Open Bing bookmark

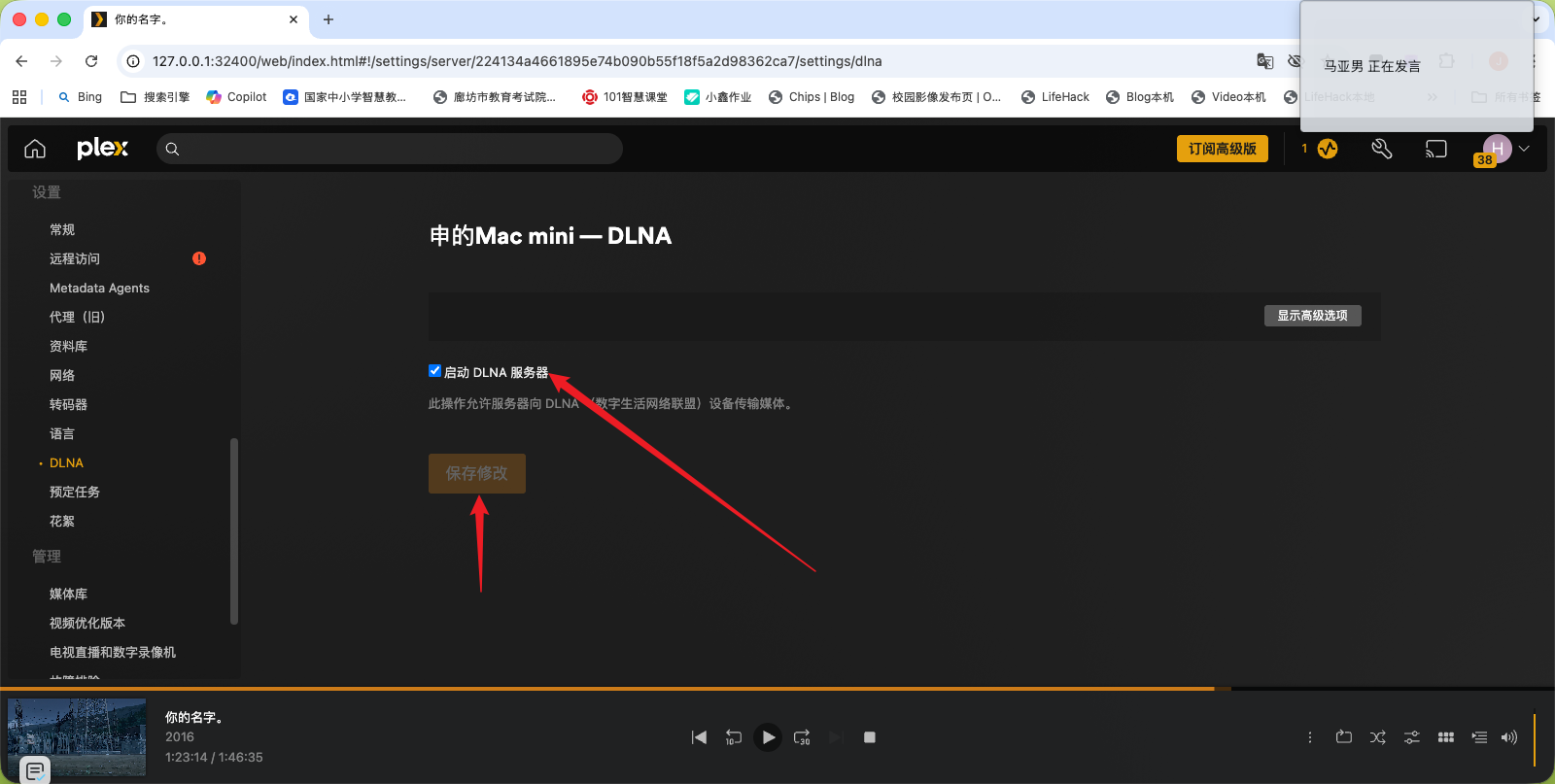point(80,97)
